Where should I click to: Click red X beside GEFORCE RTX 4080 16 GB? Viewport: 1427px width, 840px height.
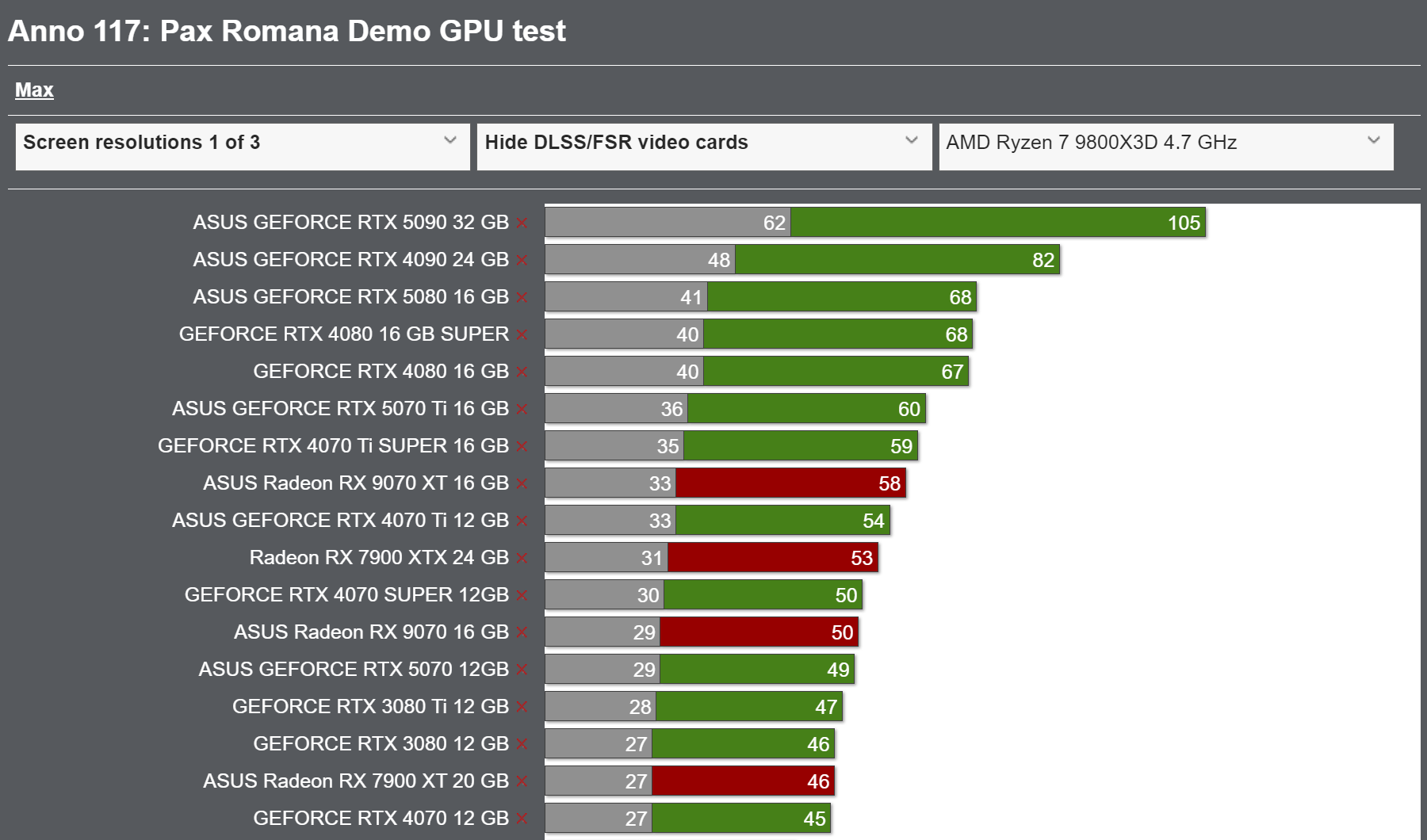(x=522, y=372)
